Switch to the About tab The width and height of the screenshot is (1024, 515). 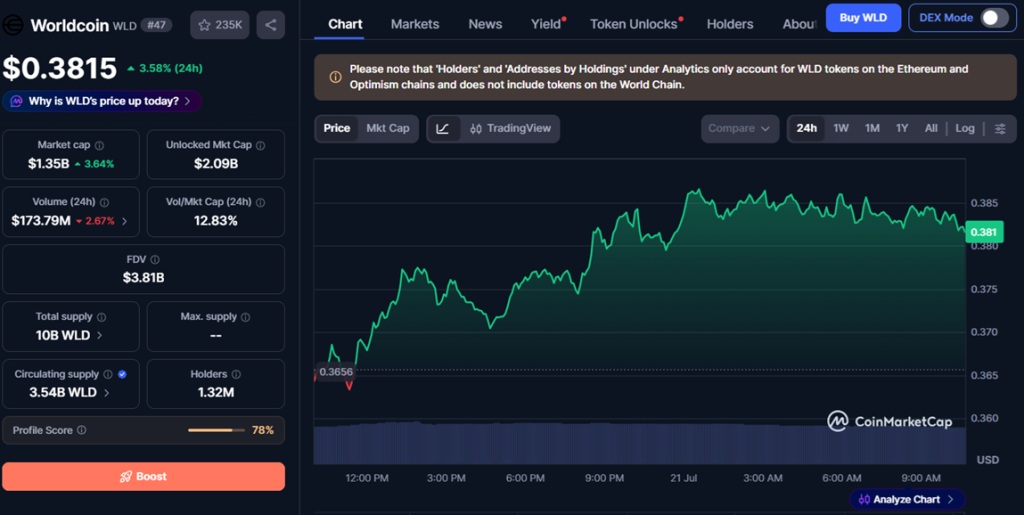799,24
